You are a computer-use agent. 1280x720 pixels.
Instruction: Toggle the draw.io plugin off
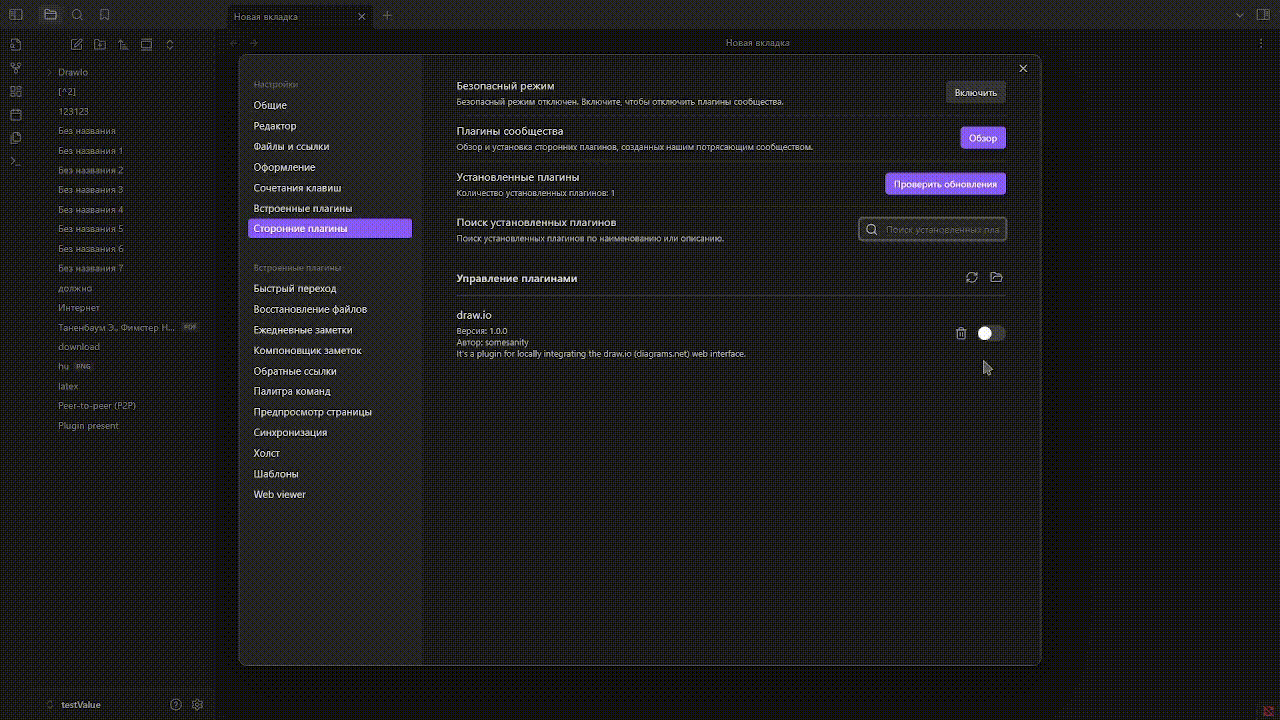pyautogui.click(x=990, y=333)
